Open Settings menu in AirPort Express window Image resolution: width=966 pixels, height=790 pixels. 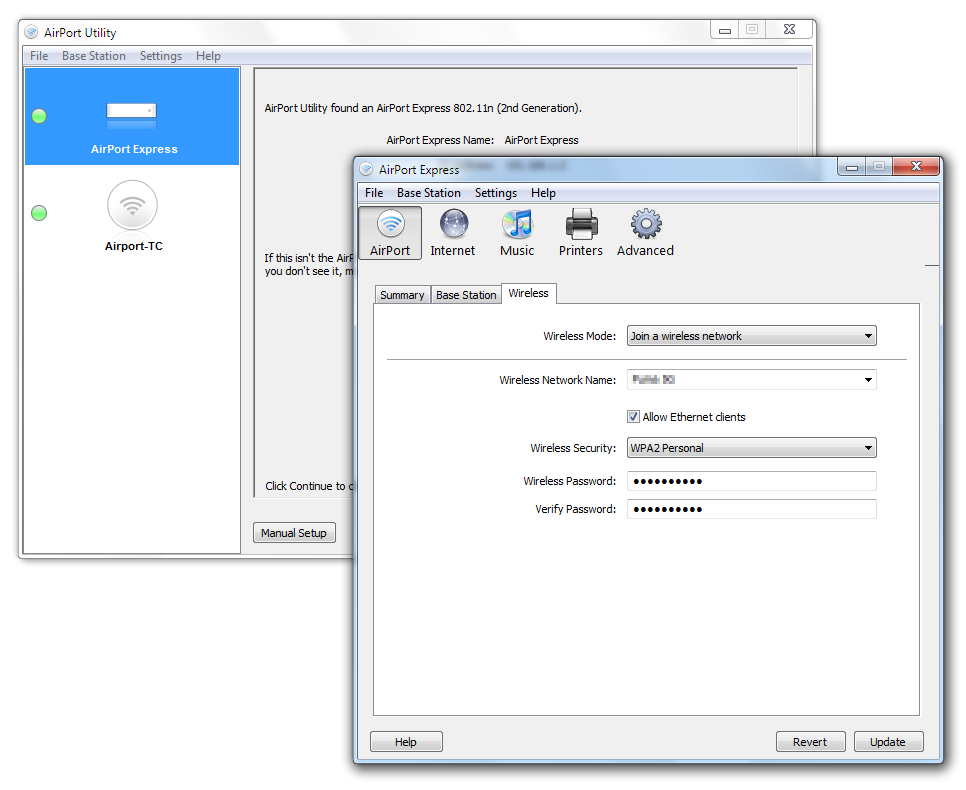coord(496,193)
